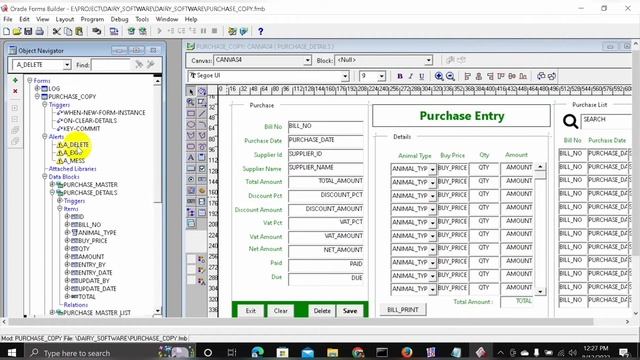
Task: Click the Clear button on the canvas
Action: (x=281, y=311)
